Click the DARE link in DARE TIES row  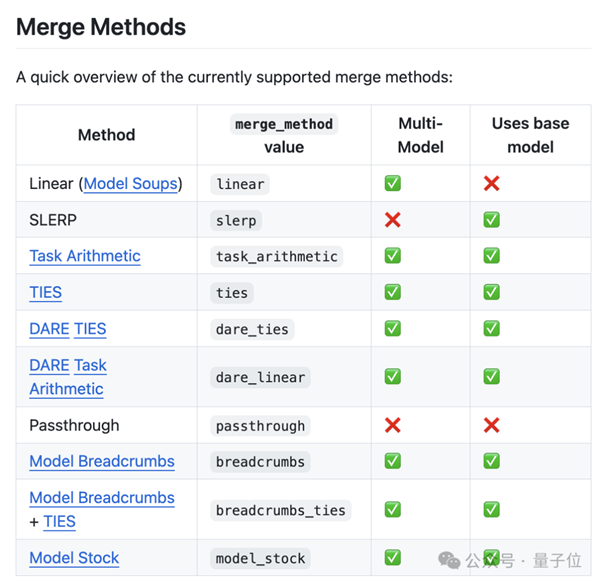click(x=49, y=329)
